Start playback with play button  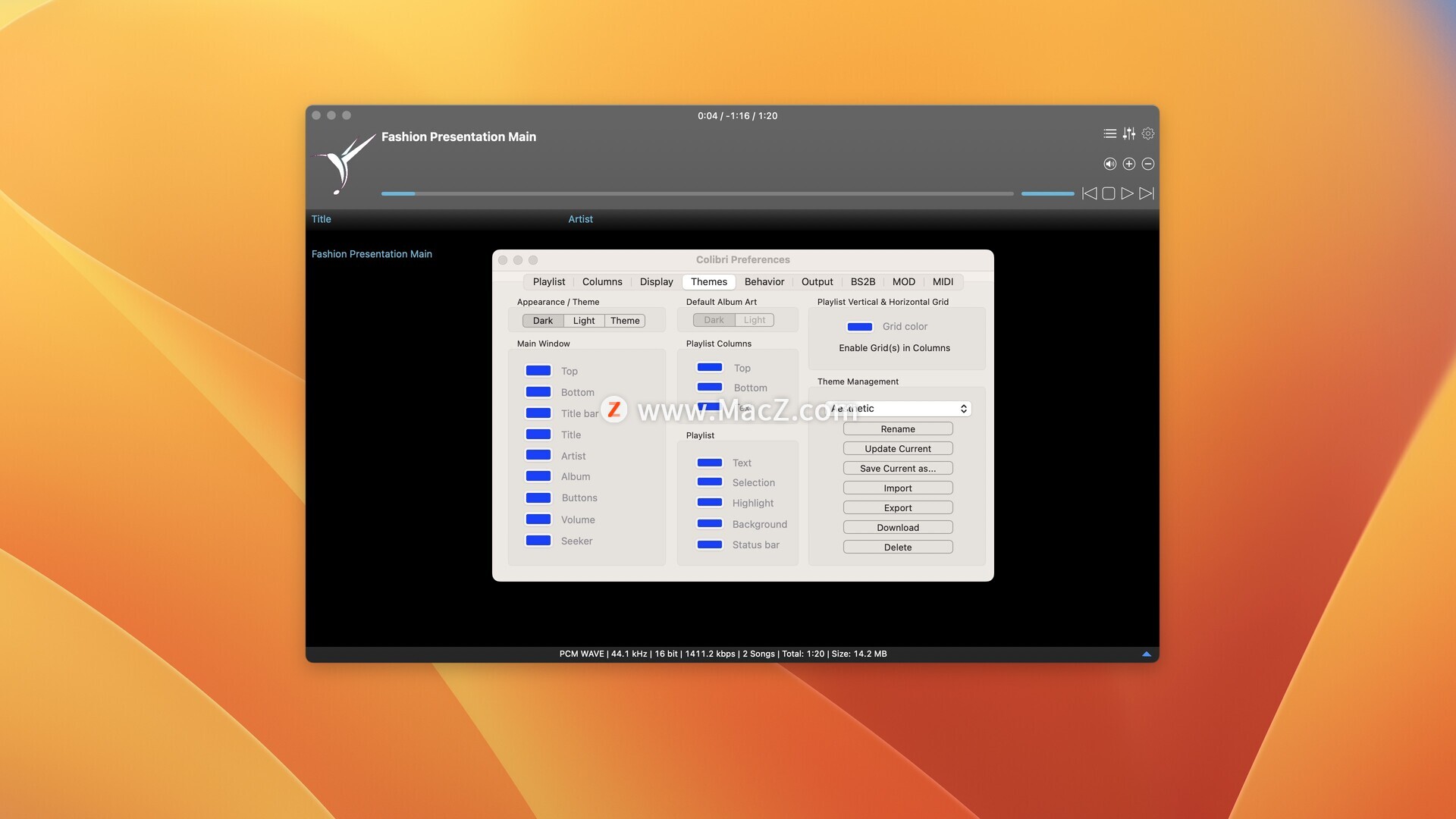tap(1128, 193)
